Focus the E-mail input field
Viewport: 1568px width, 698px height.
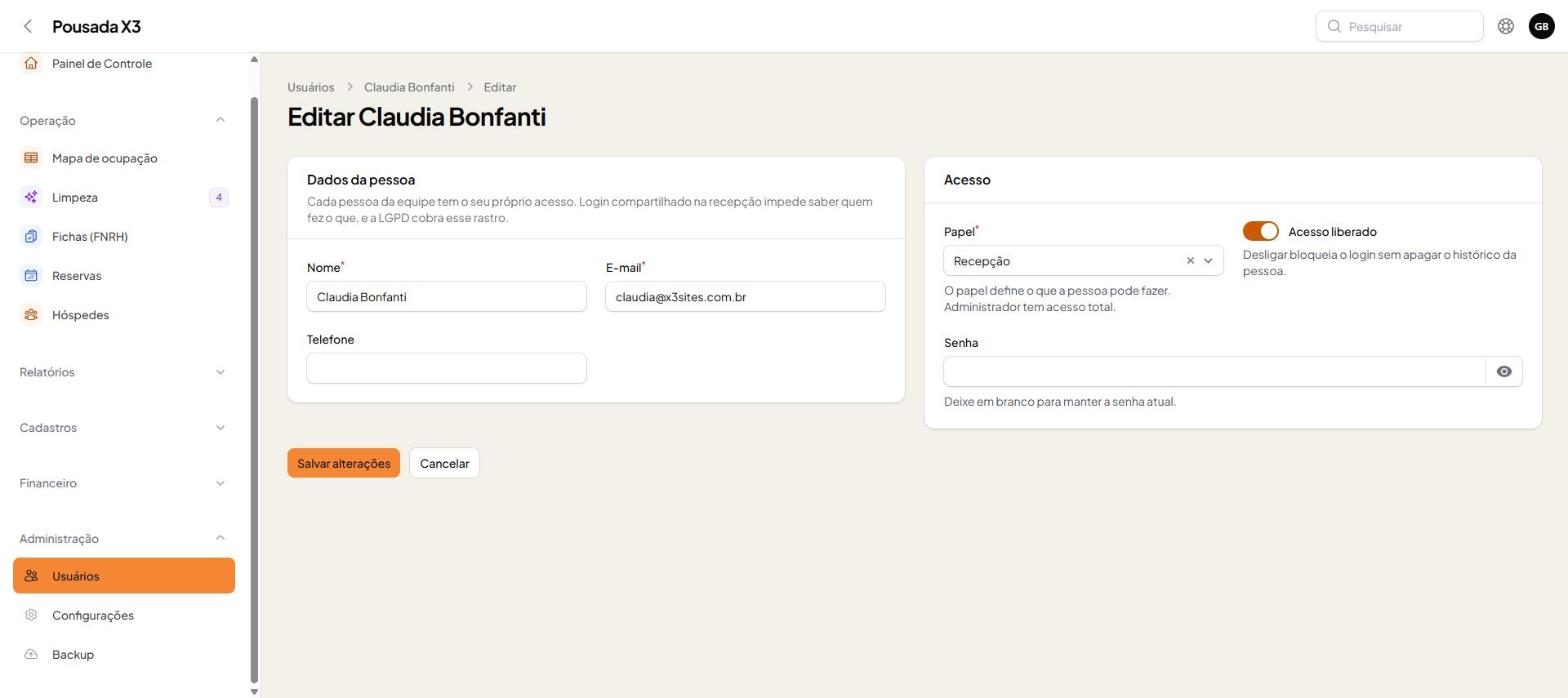(745, 296)
